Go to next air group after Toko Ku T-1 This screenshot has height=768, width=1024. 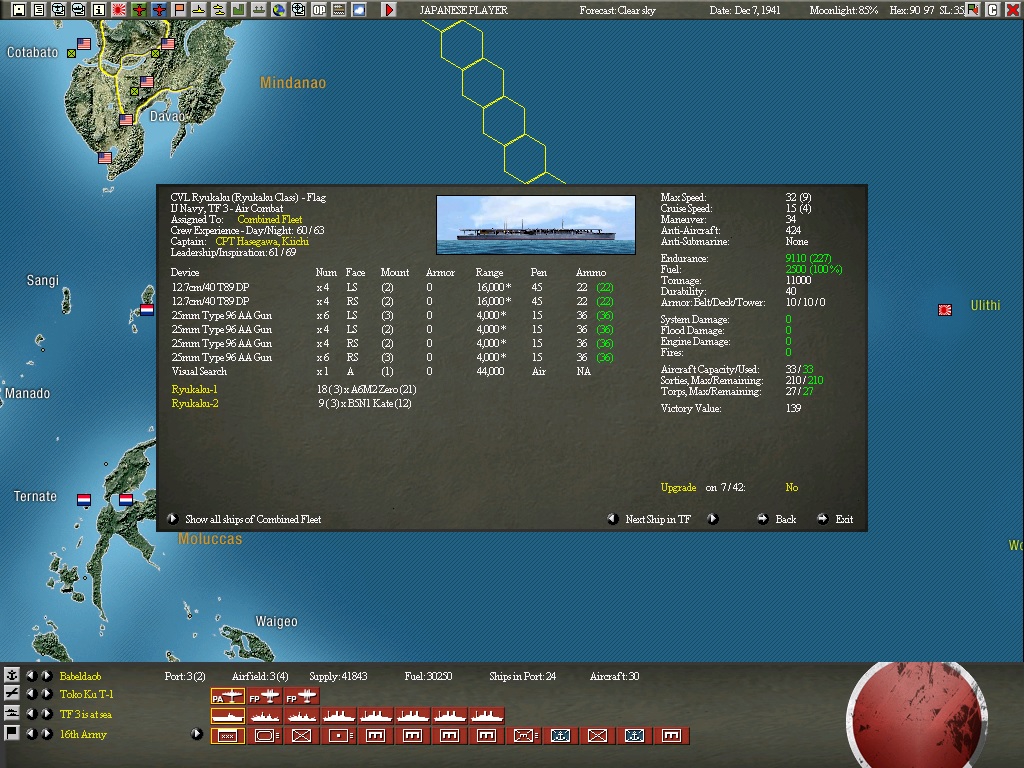tap(47, 694)
